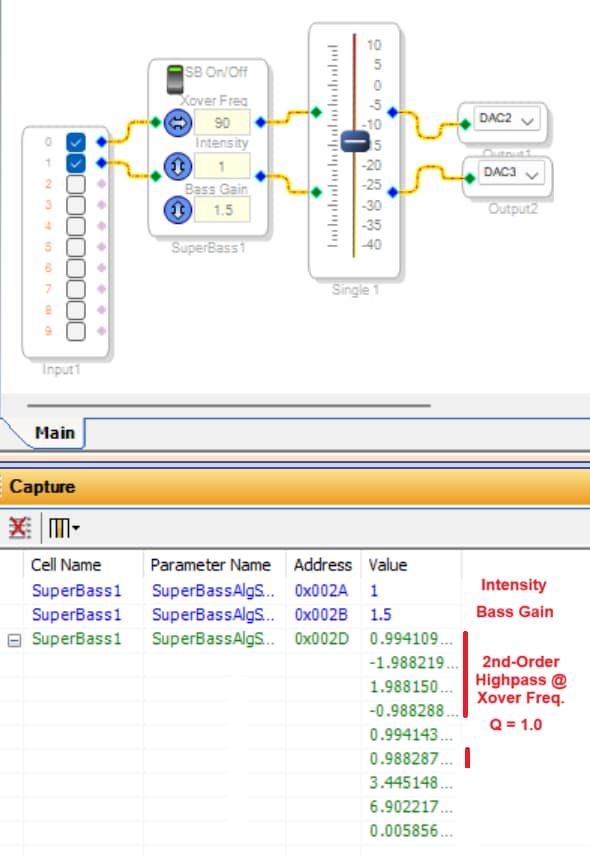Edit the Bass Gain value 1.5
The image size is (590, 857).
(x=222, y=210)
